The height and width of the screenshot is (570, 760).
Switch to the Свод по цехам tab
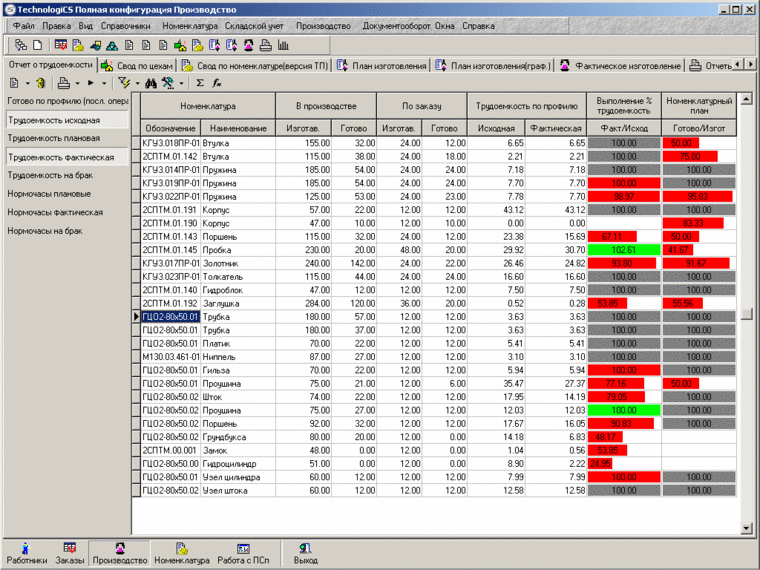[x=138, y=65]
